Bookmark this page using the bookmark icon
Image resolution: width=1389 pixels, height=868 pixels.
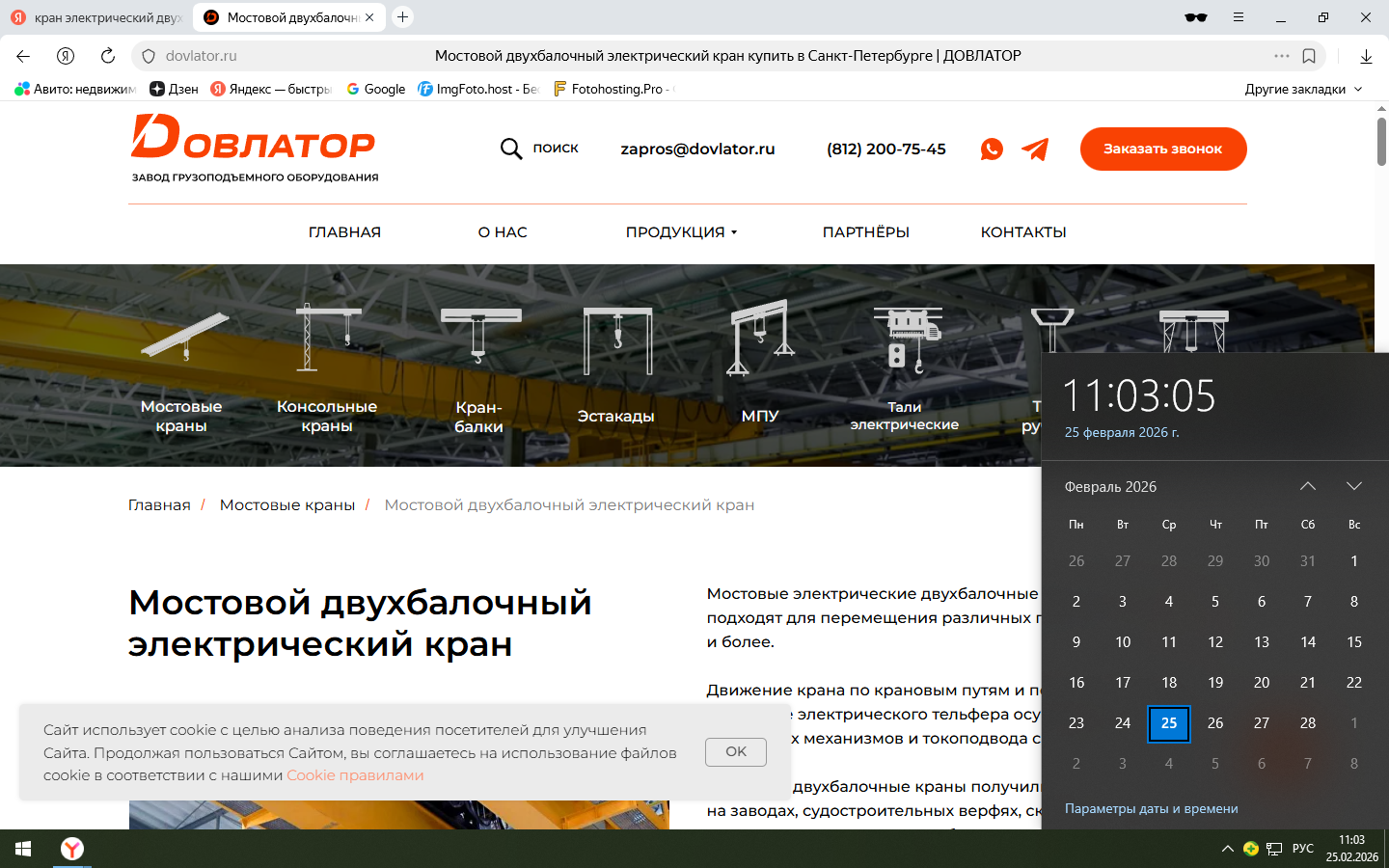tap(1309, 56)
